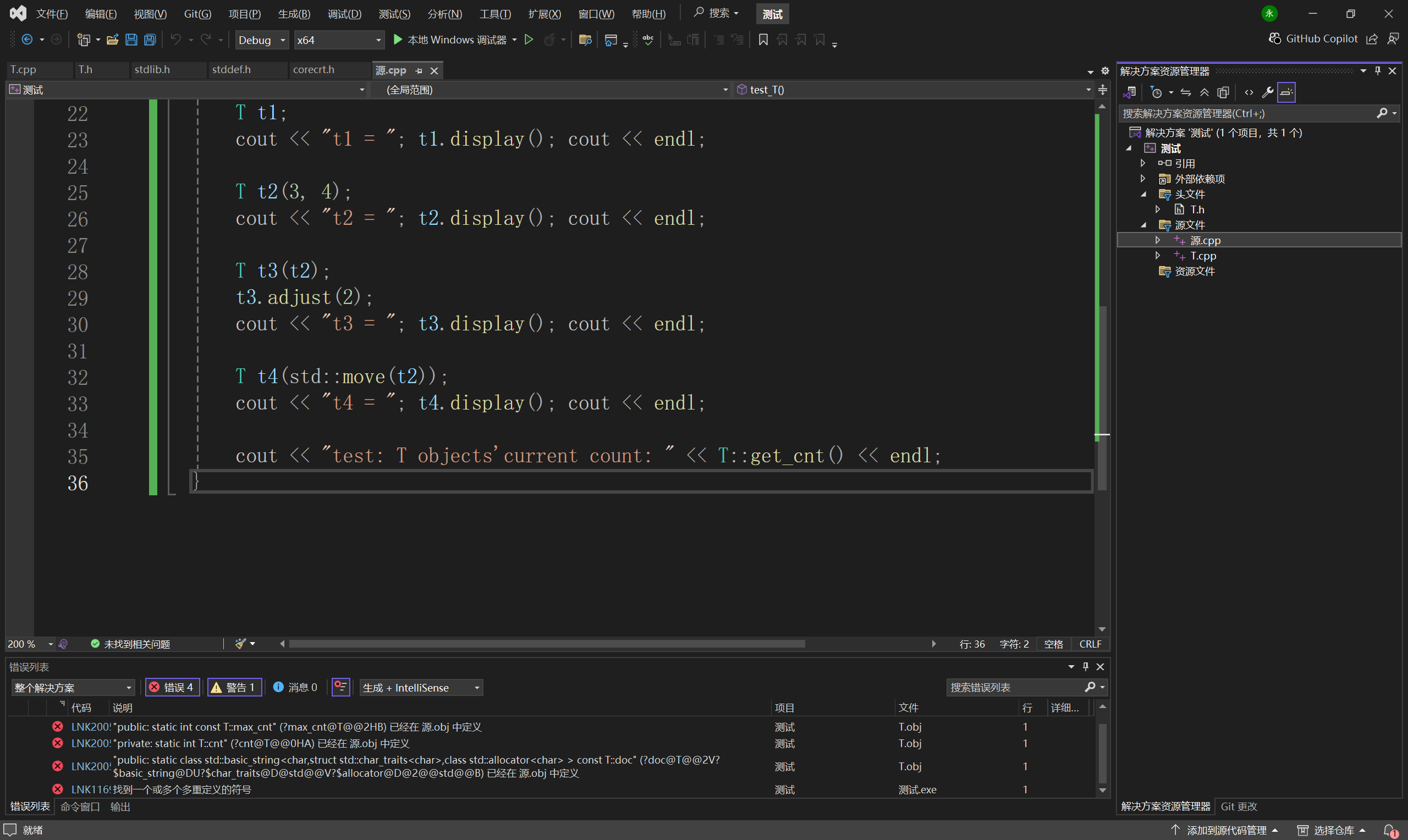1408x840 pixels.
Task: Toggle the 错误 4 errors filter
Action: 172,687
